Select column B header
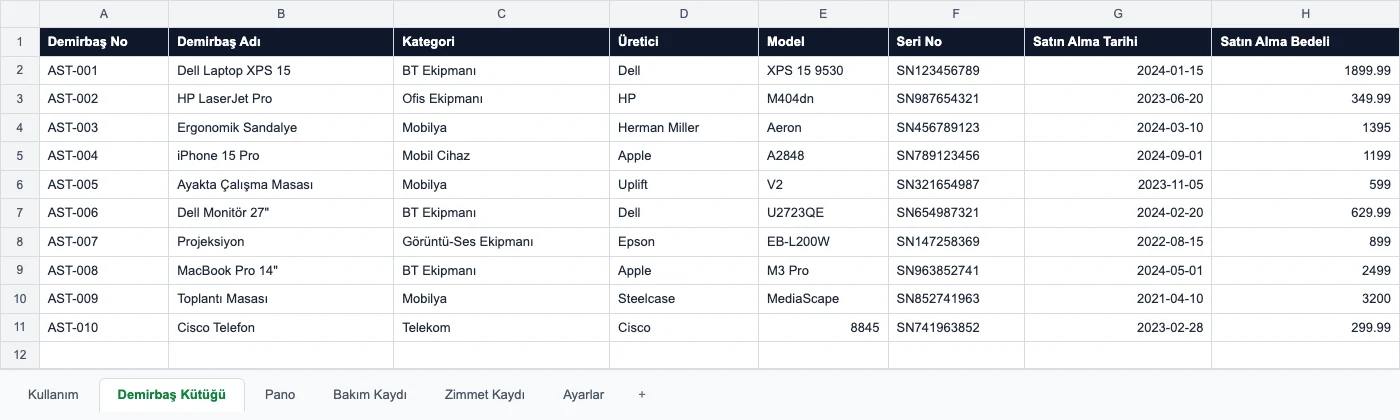Screen dimensions: 1400x420 (x=281, y=14)
